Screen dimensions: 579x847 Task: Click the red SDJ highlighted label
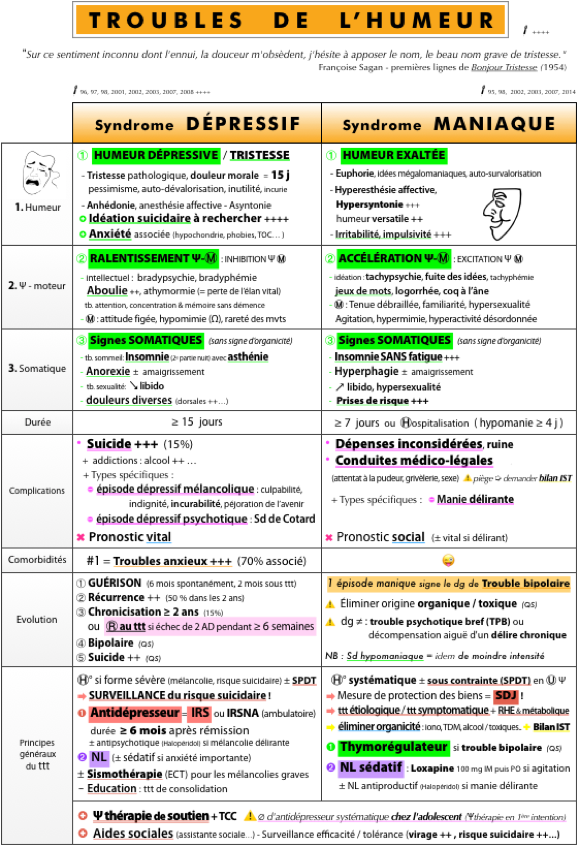(506, 695)
